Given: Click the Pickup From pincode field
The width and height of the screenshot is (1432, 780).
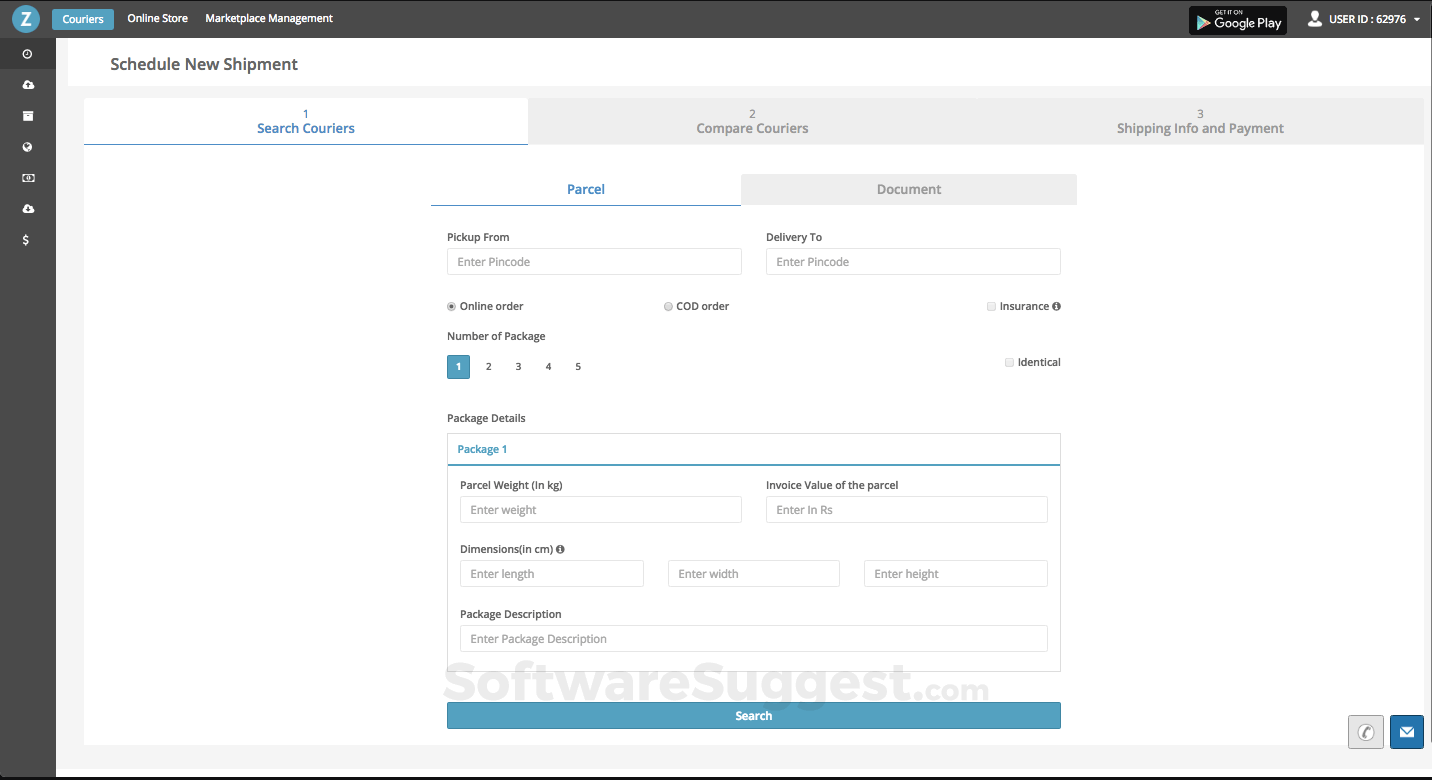Looking at the screenshot, I should click(x=594, y=262).
